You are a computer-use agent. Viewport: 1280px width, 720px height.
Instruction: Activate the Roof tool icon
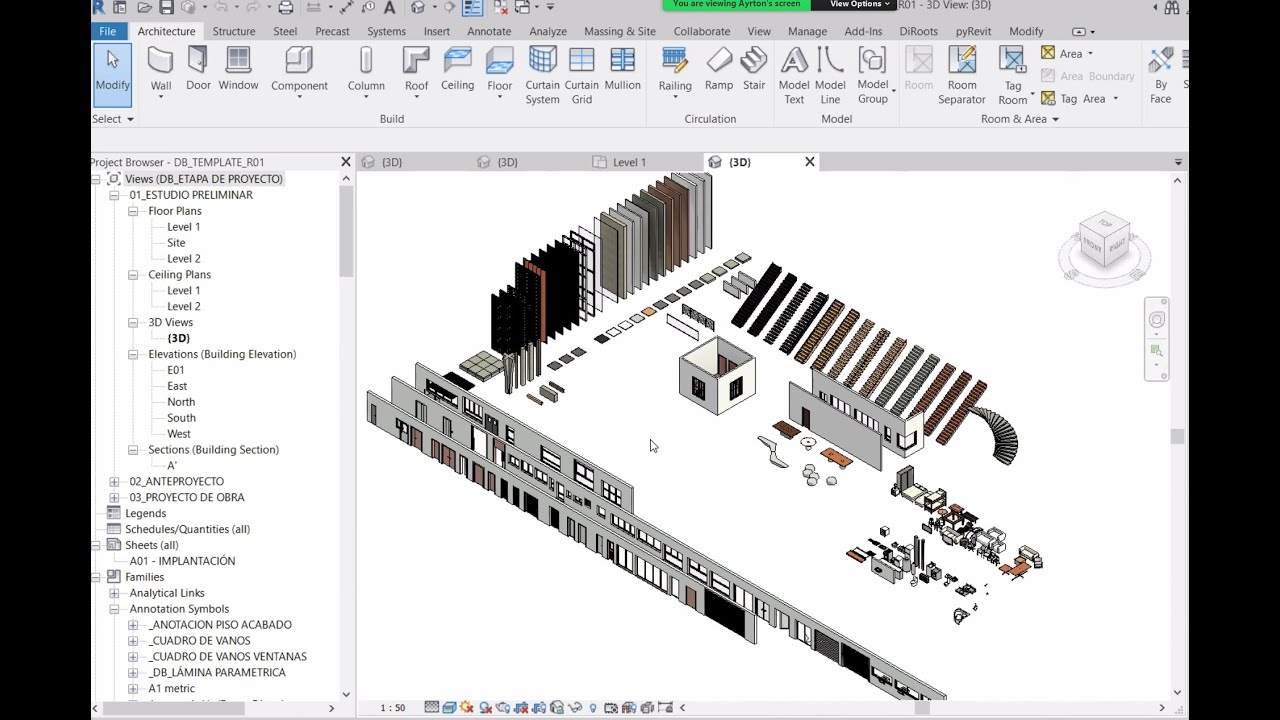(416, 62)
